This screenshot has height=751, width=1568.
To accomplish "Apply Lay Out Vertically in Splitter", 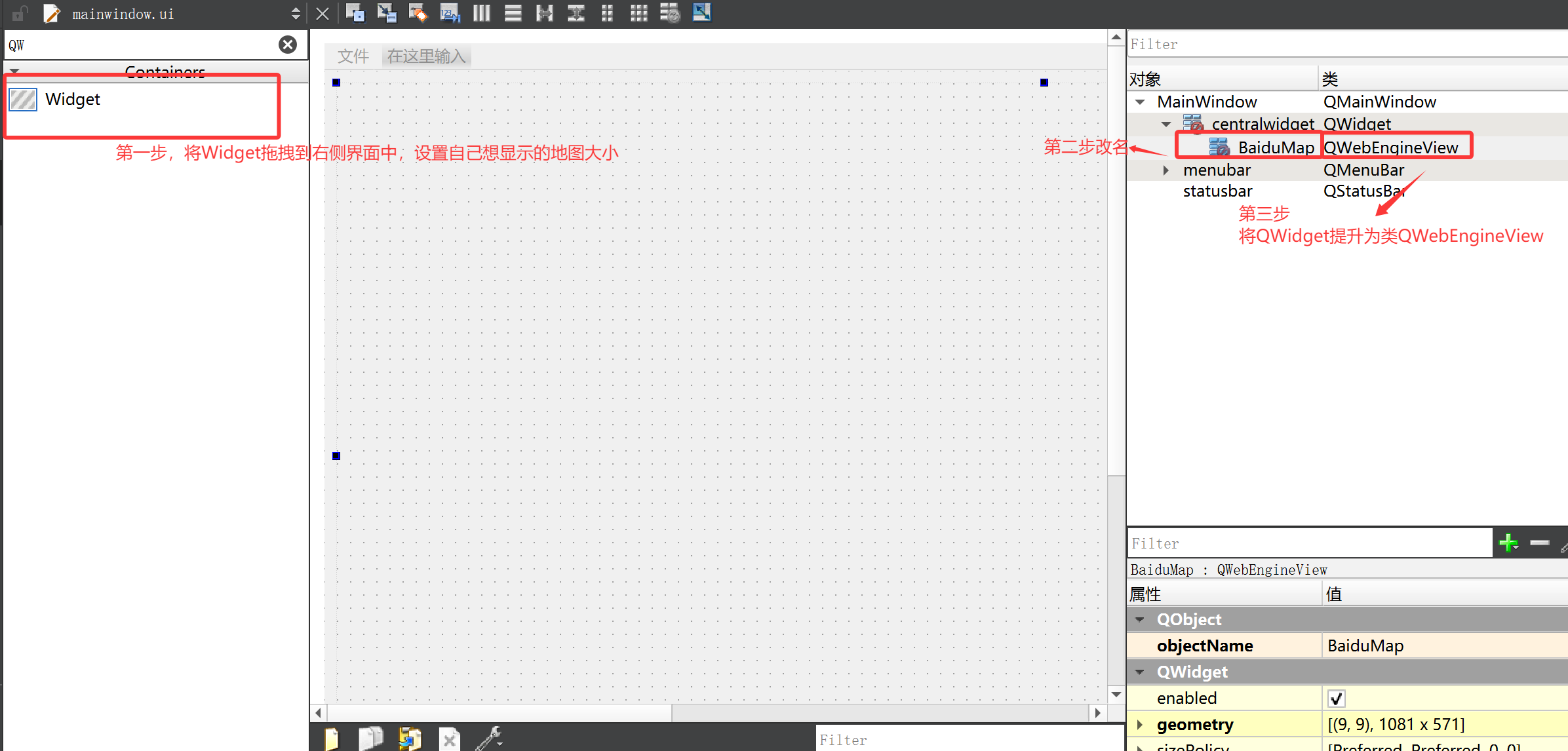I will click(x=576, y=12).
